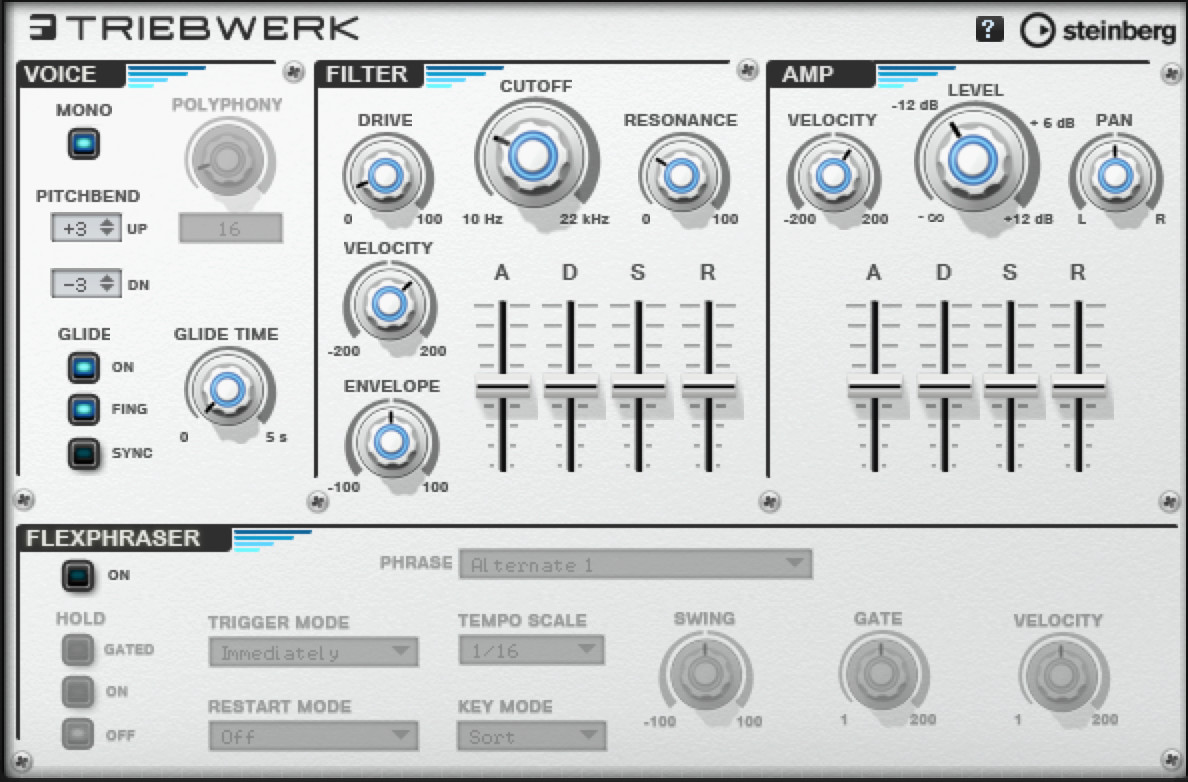The image size is (1188, 782).
Task: Click the Amp envelope Attack slider handle
Action: (874, 387)
